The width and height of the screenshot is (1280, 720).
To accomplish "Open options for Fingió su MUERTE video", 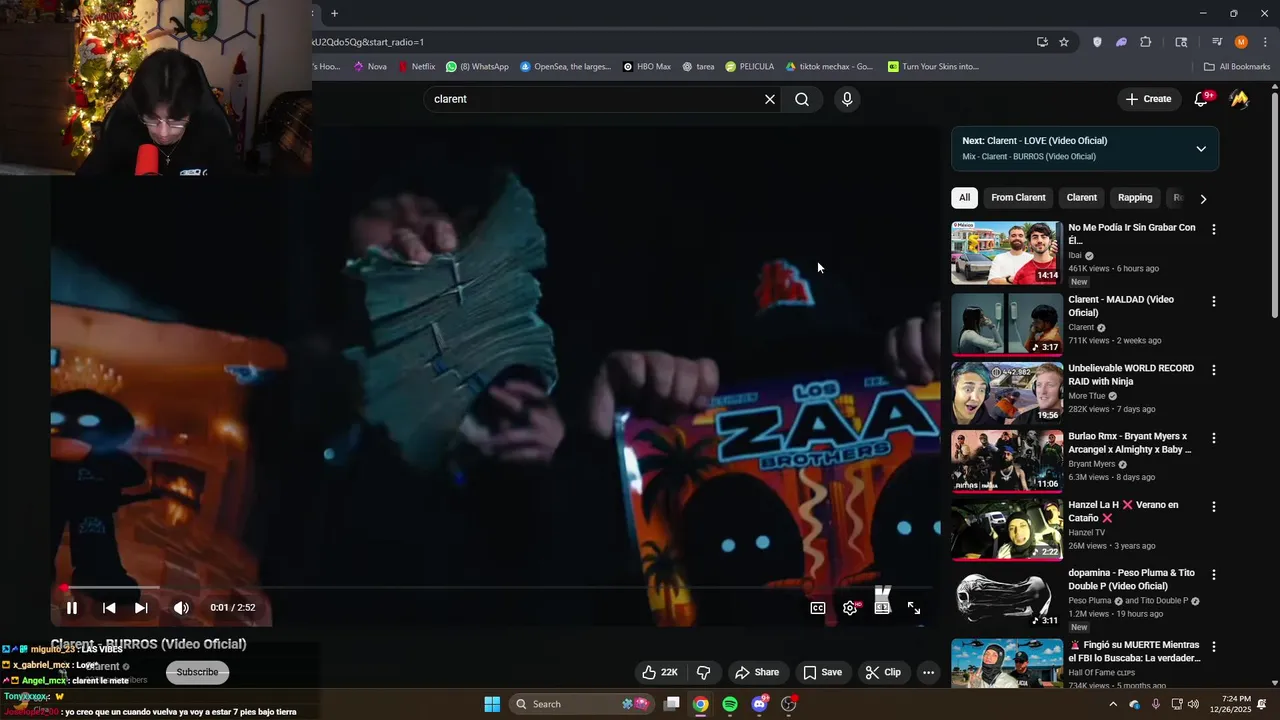I will point(1214,647).
